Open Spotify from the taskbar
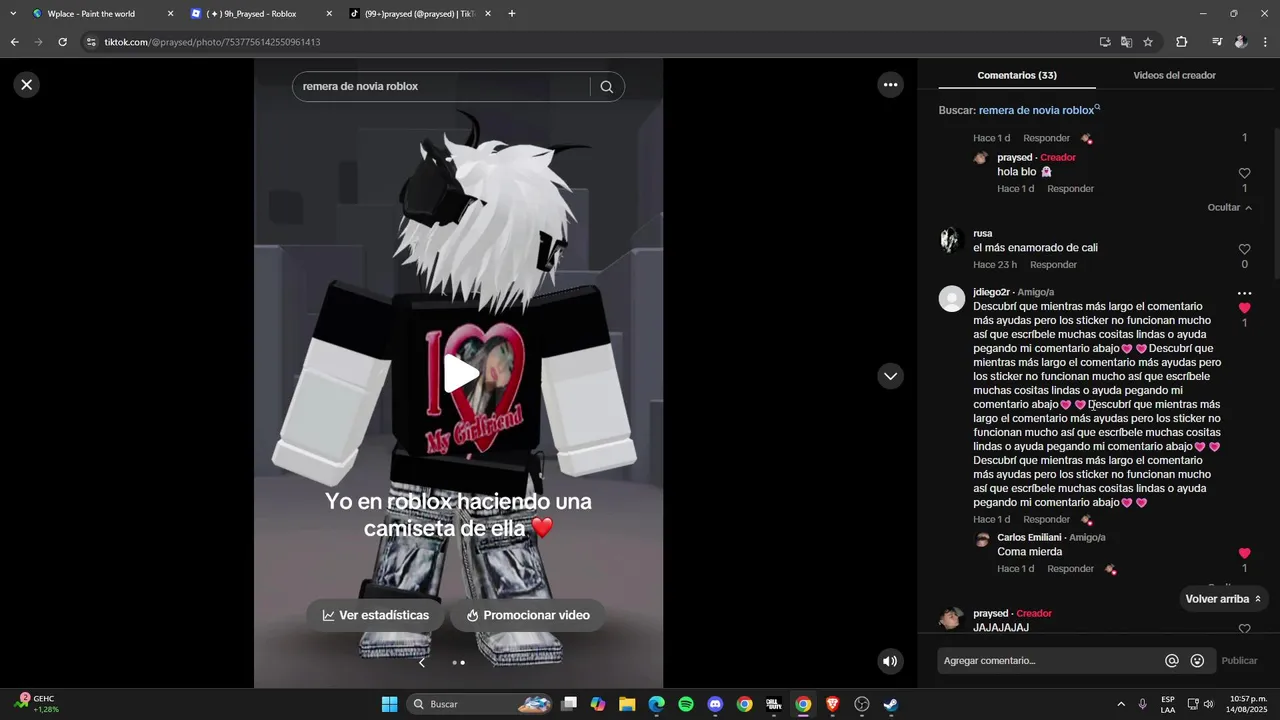1280x720 pixels. (686, 704)
